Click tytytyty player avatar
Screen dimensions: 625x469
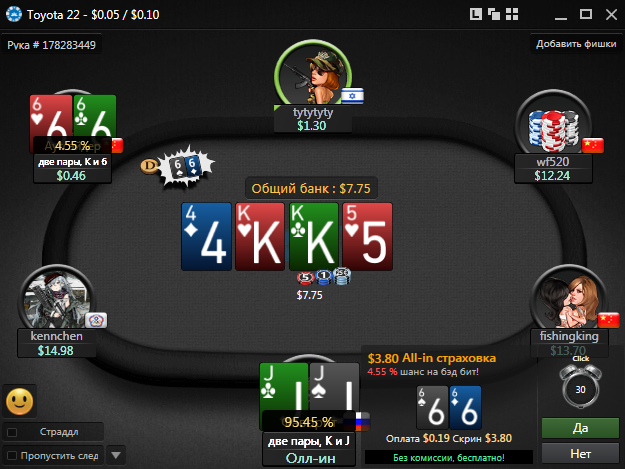click(x=313, y=76)
